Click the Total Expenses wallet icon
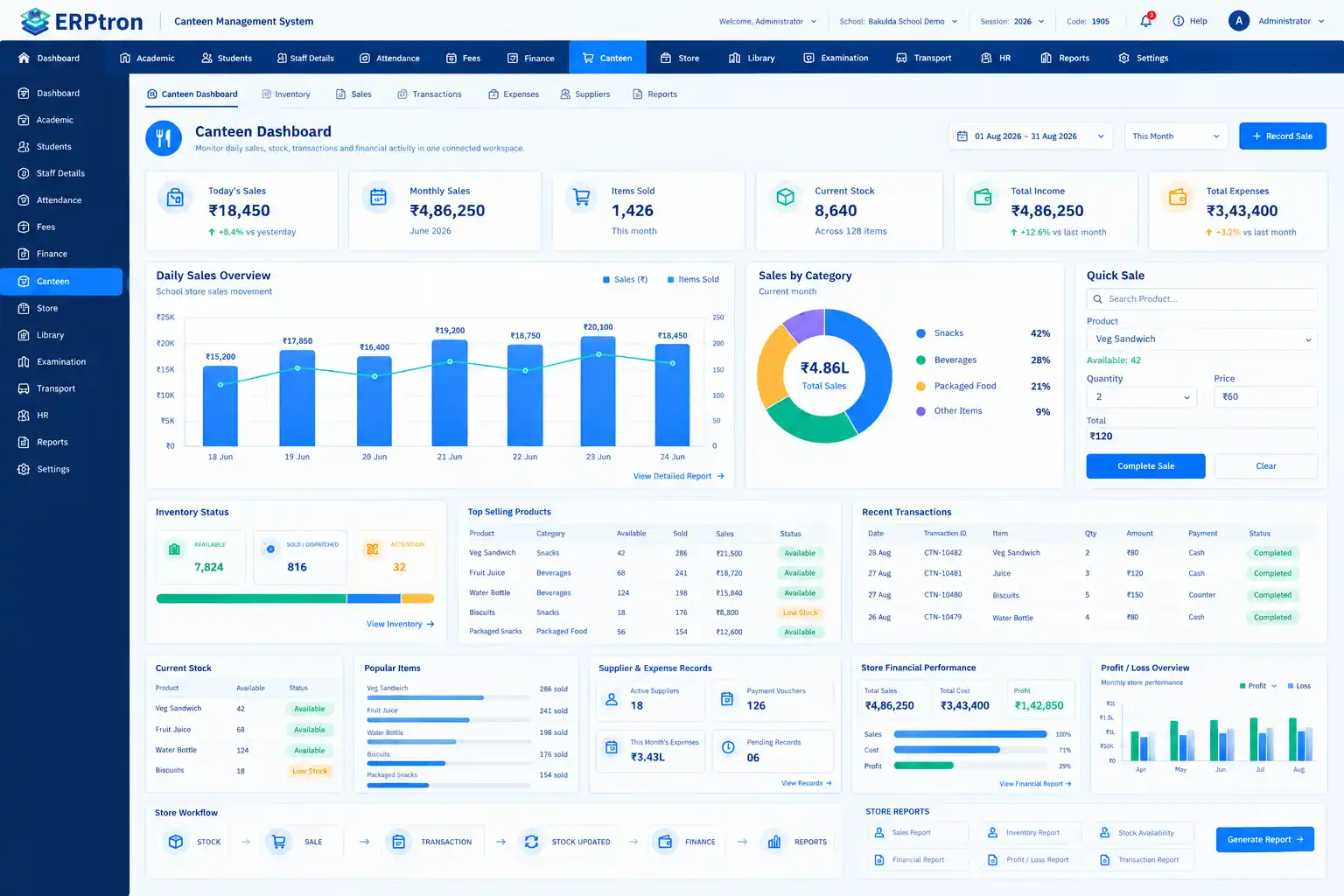This screenshot has width=1344, height=896. tap(1178, 198)
